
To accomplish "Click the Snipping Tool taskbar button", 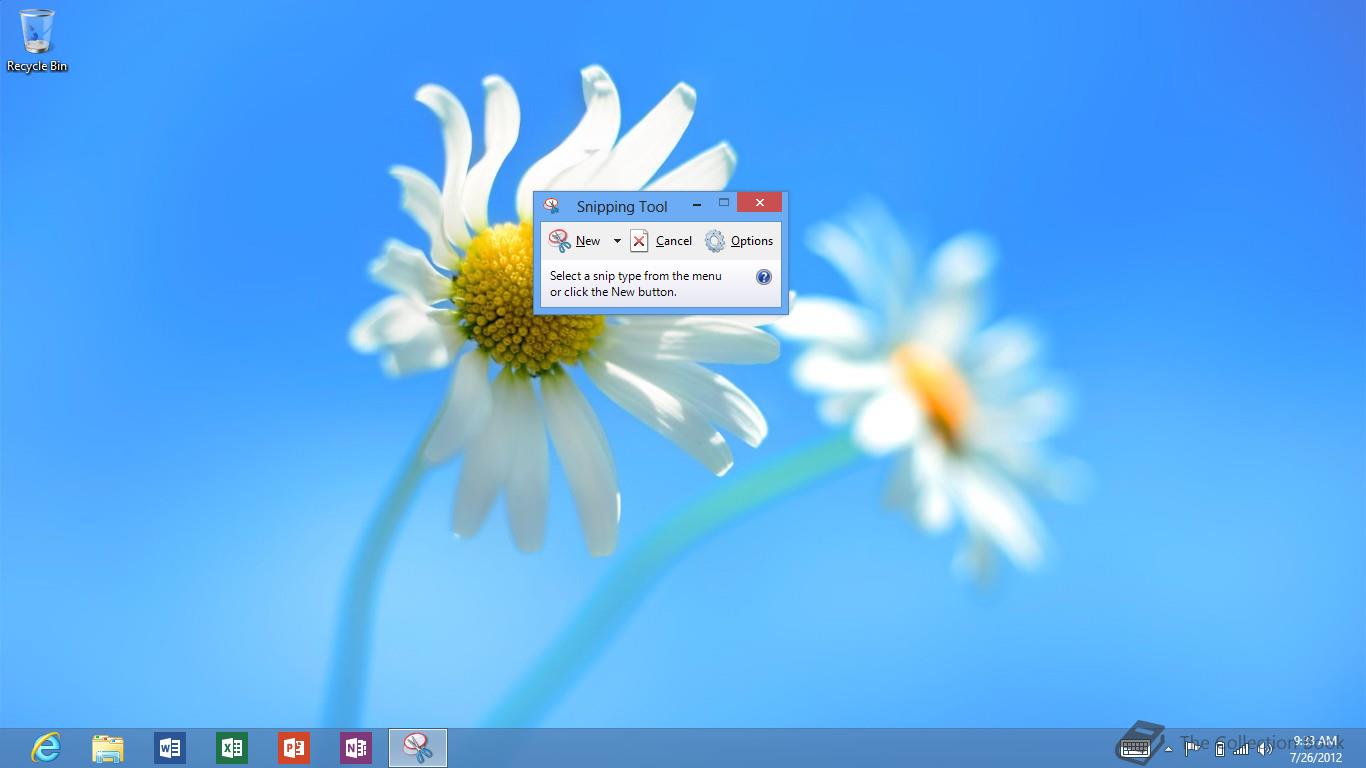I will click(418, 748).
